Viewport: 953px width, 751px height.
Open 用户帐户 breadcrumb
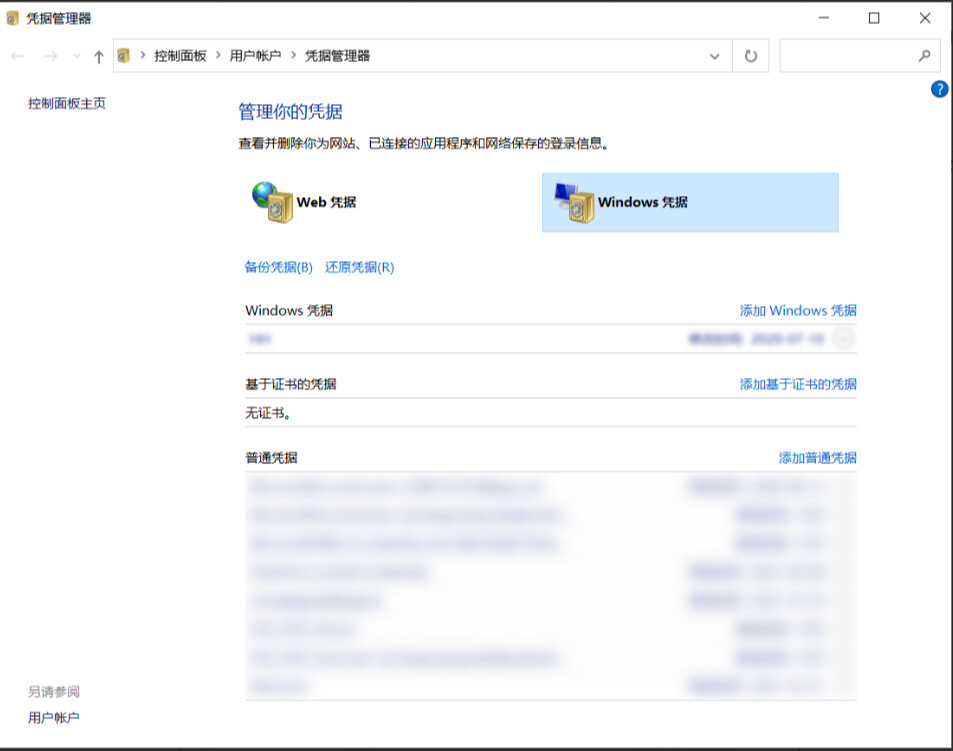255,56
